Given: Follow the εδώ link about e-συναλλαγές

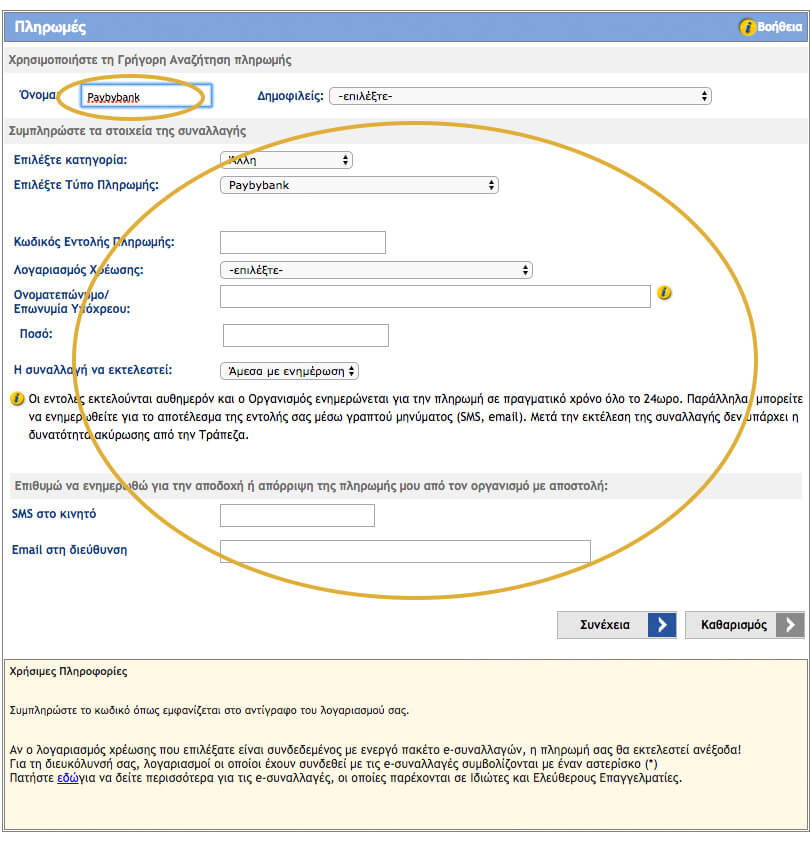Looking at the screenshot, I should tap(66, 777).
